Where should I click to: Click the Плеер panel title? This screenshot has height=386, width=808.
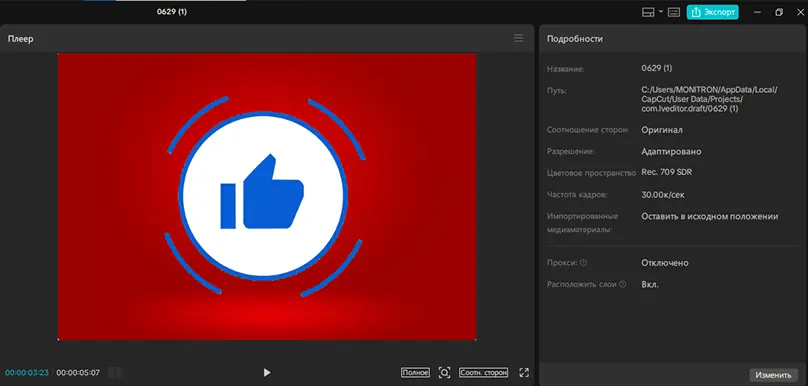[x=21, y=39]
